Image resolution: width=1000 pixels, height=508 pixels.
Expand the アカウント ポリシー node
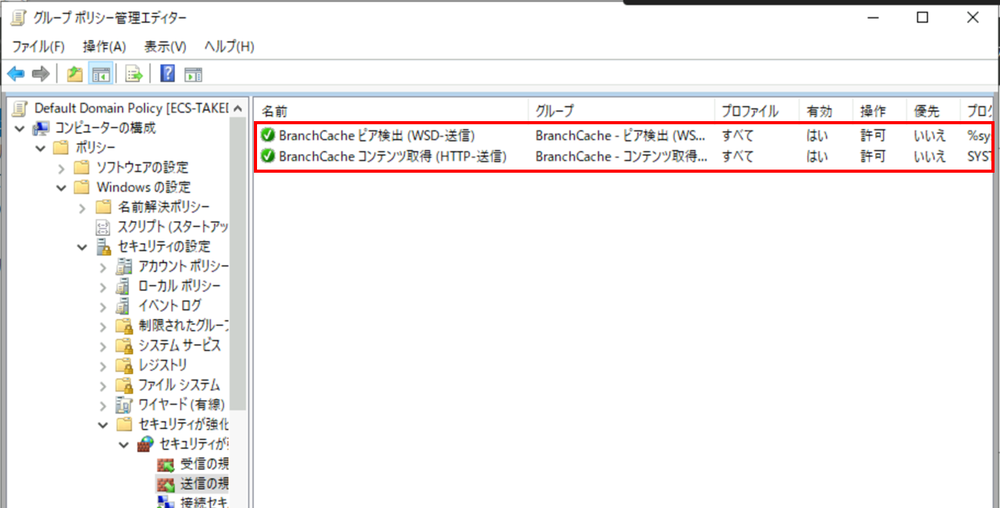(x=103, y=267)
